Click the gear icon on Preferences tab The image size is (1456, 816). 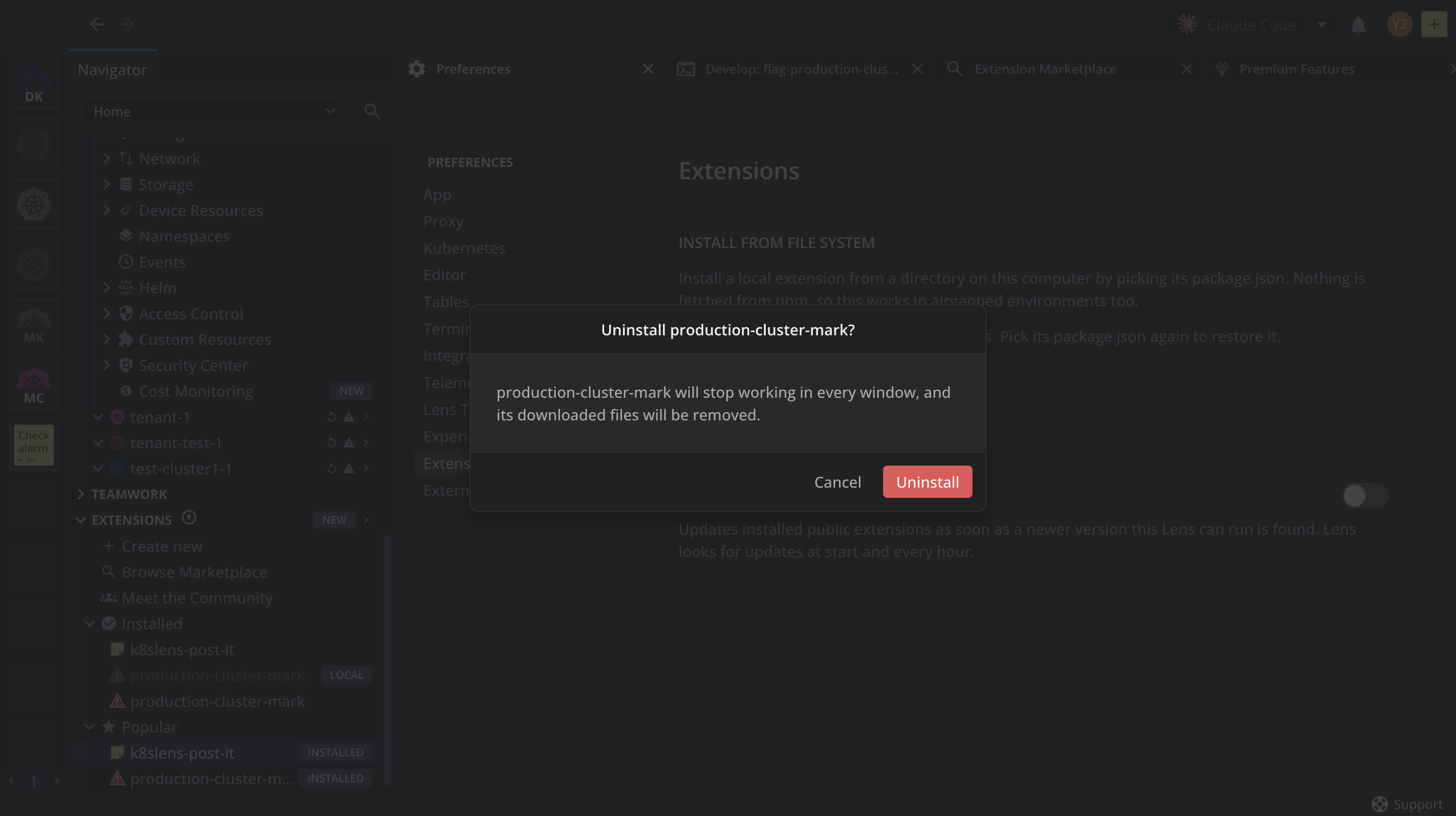click(x=417, y=69)
